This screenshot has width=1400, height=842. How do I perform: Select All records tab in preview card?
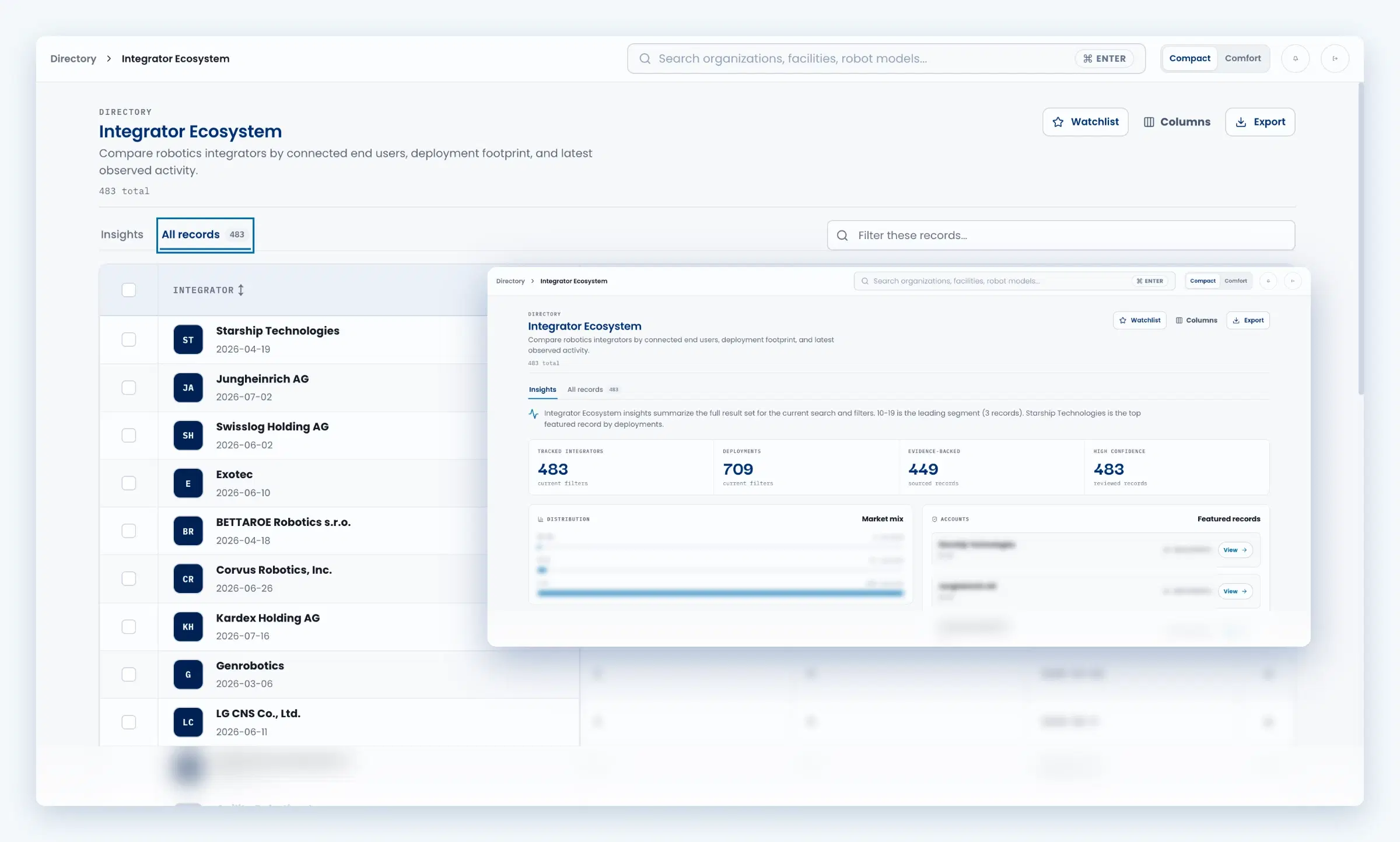[593, 390]
